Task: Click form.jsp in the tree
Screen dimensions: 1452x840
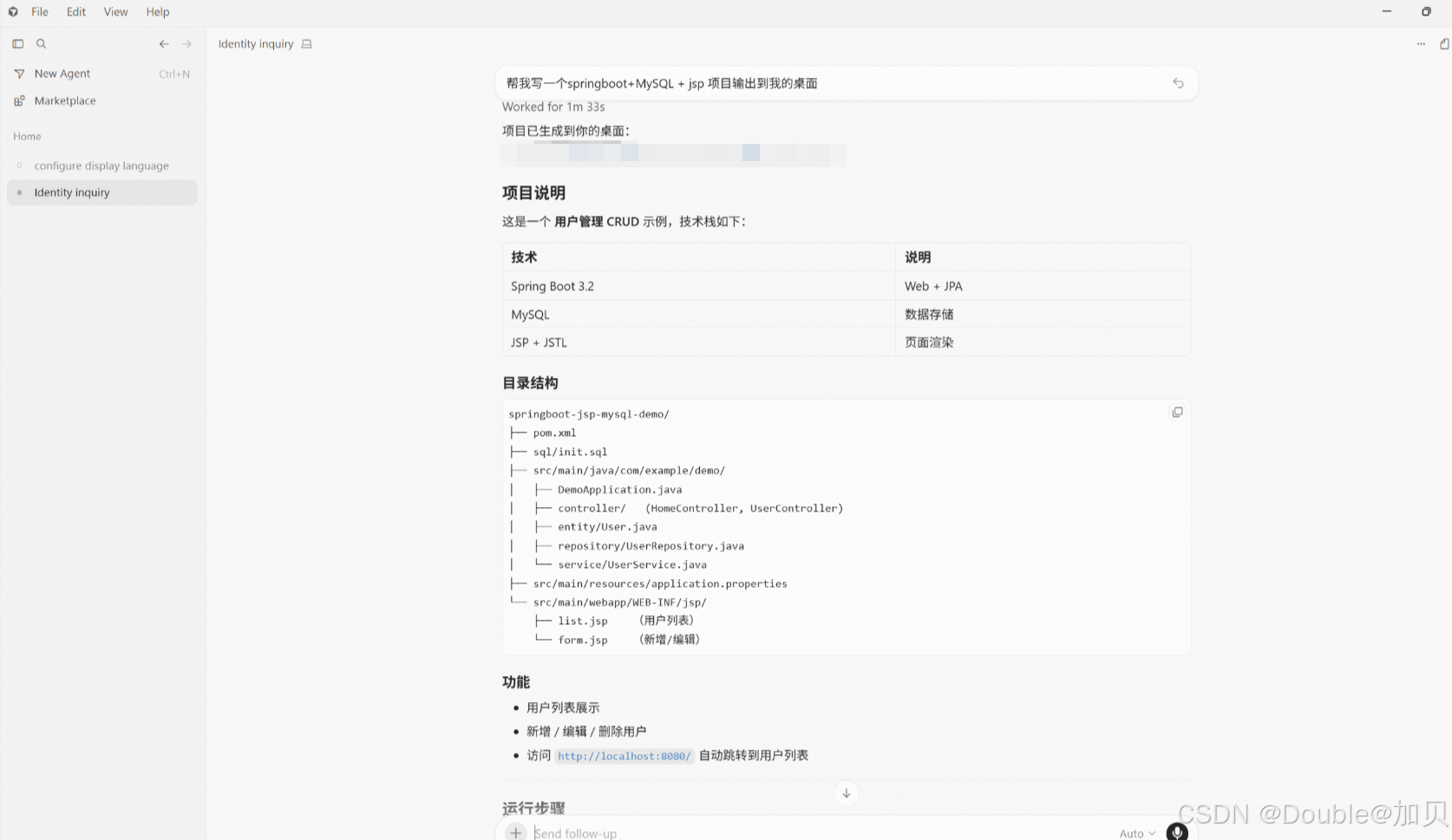Action: coord(583,640)
